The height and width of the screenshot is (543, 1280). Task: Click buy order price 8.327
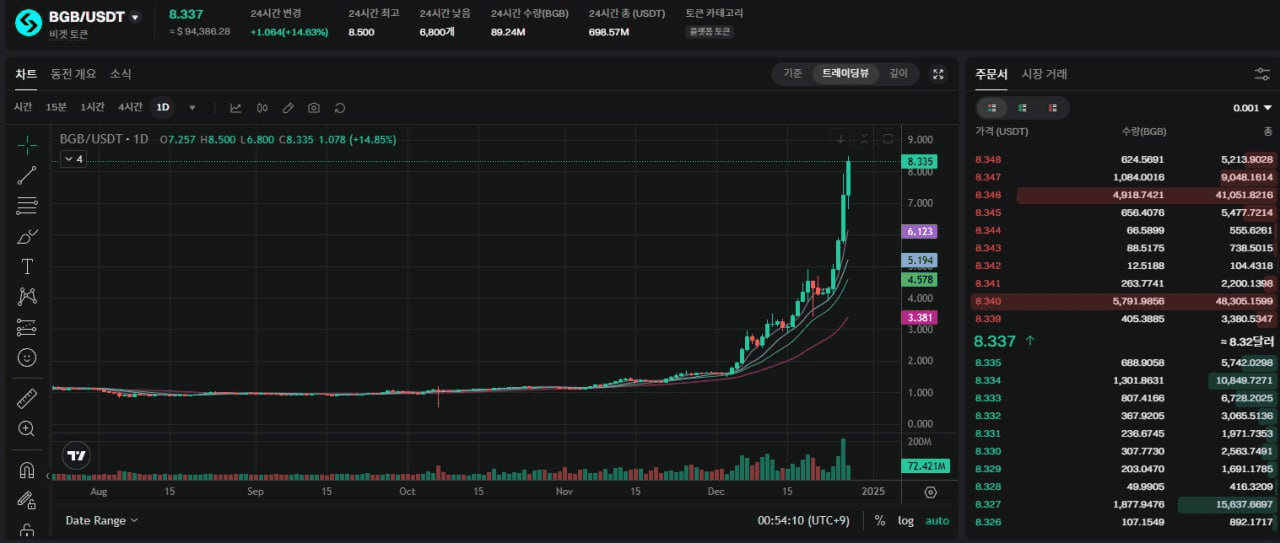tap(988, 504)
